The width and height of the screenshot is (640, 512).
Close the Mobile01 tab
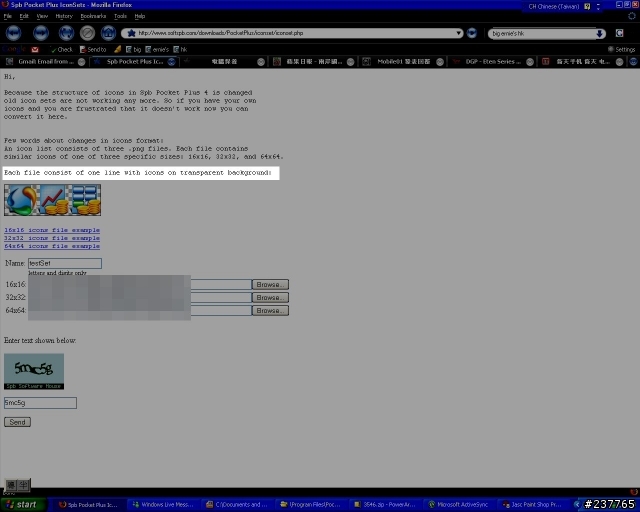tap(440, 62)
